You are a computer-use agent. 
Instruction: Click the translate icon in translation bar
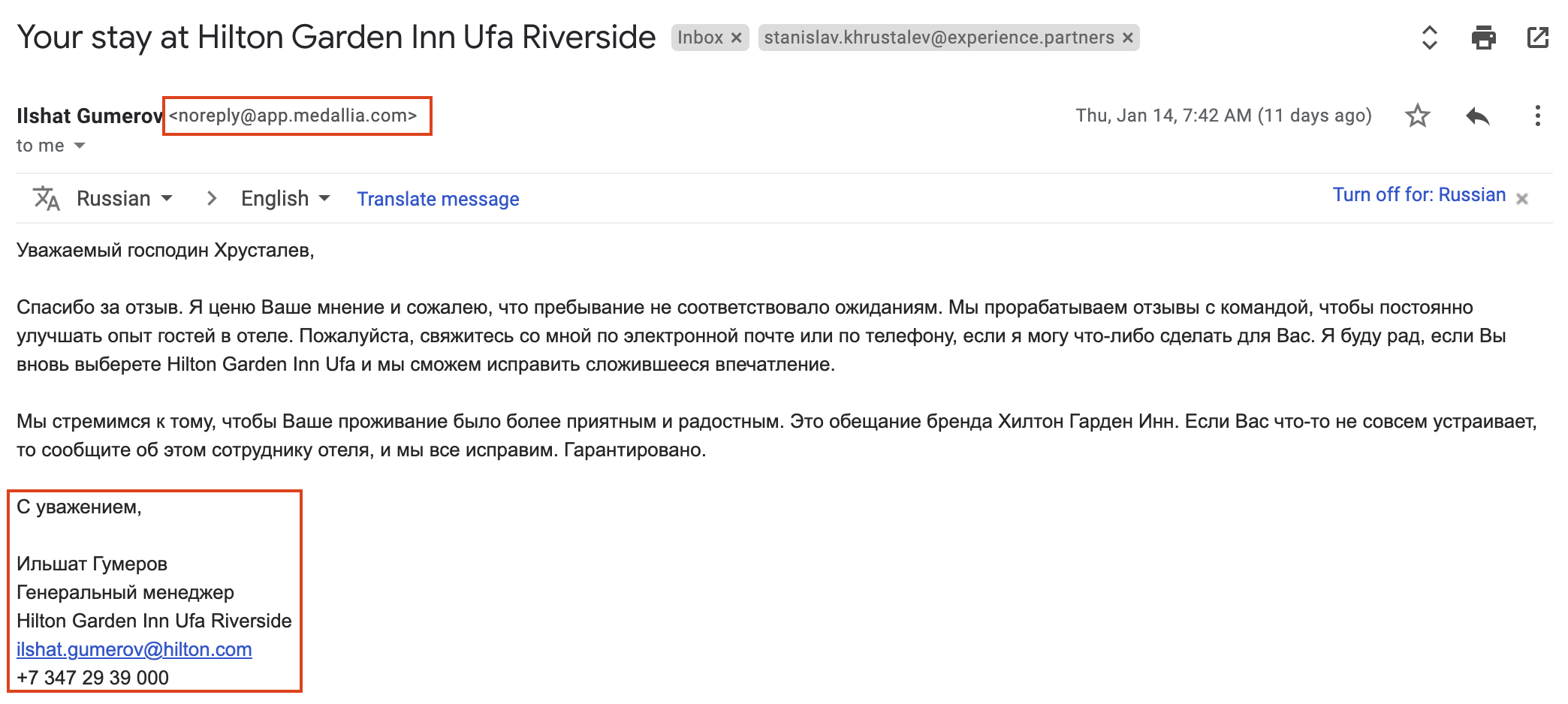coord(46,198)
